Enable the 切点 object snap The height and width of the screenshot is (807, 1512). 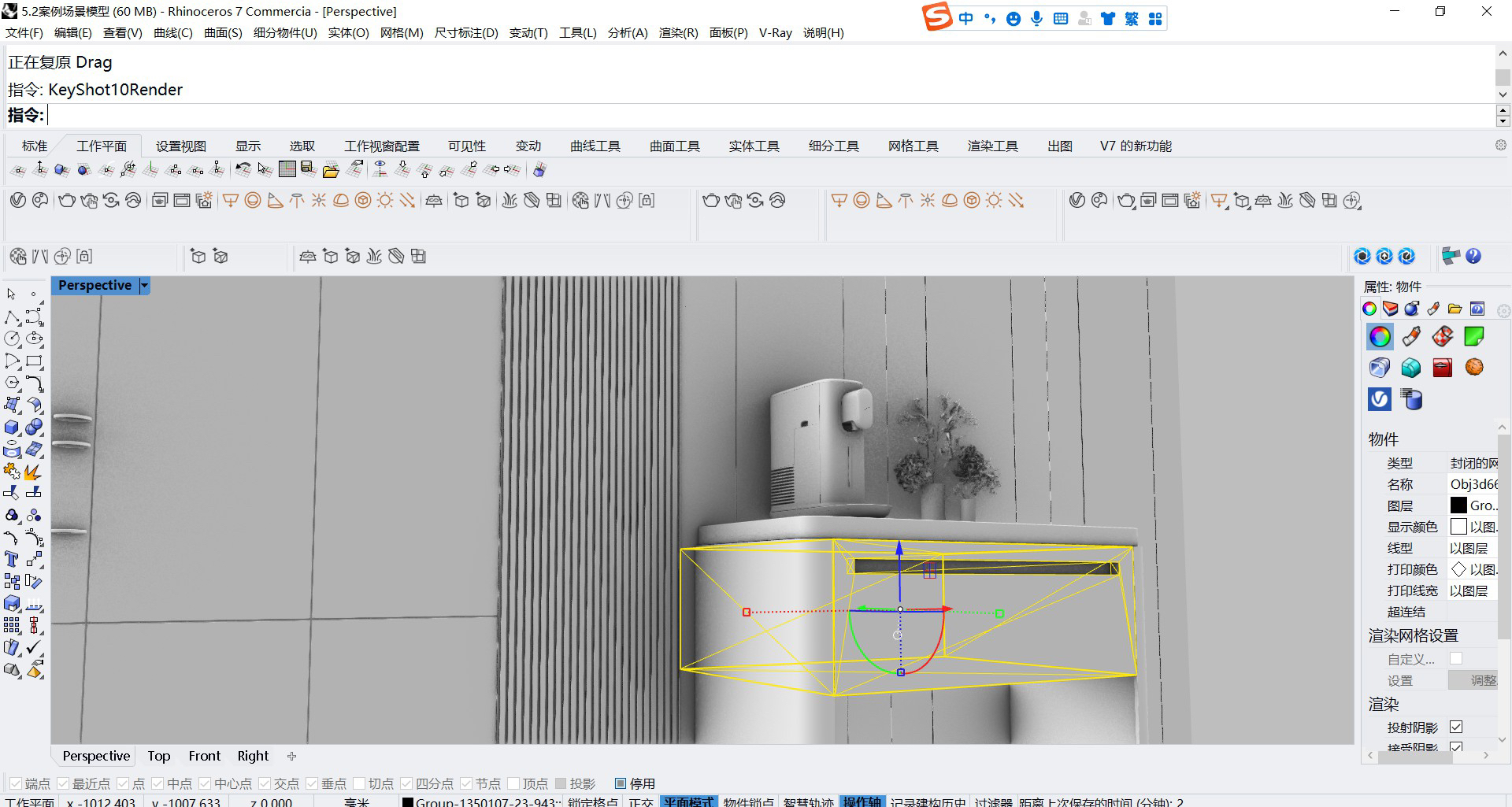coord(360,783)
